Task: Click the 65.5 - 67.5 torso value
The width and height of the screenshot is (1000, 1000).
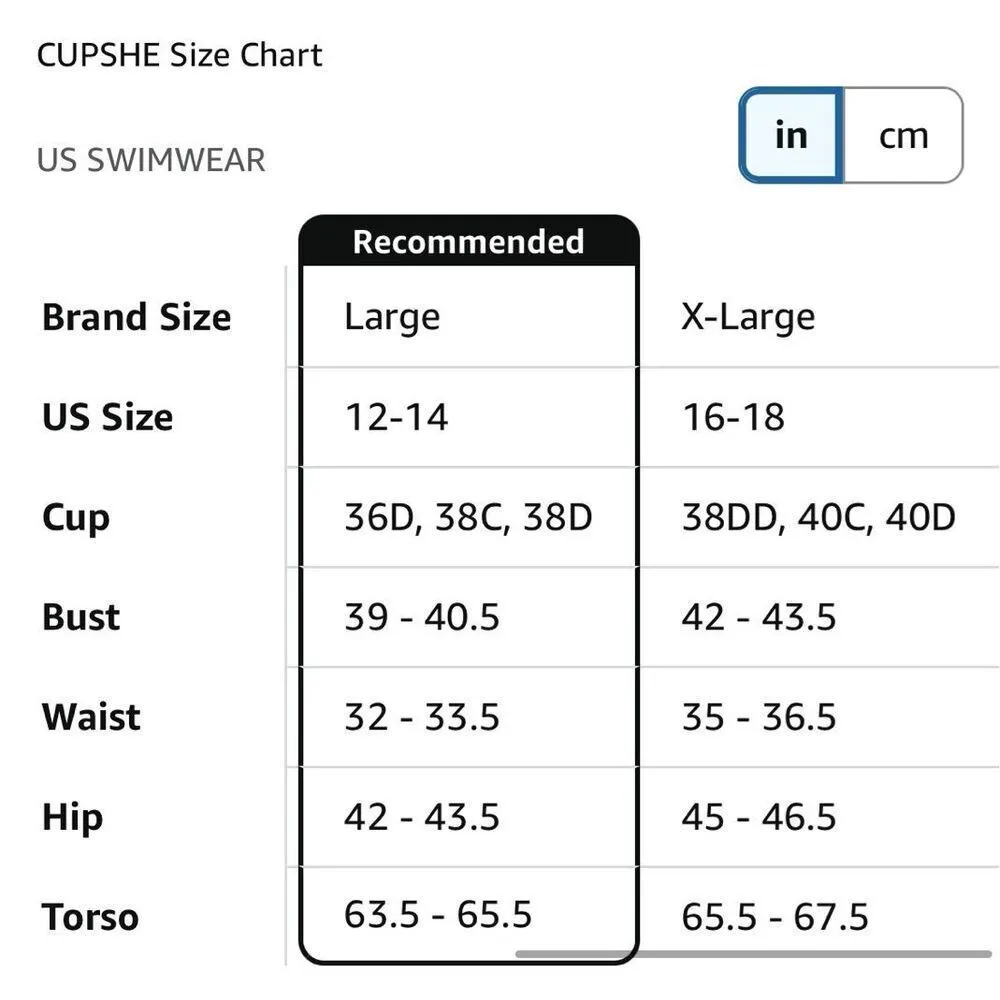Action: click(x=775, y=917)
